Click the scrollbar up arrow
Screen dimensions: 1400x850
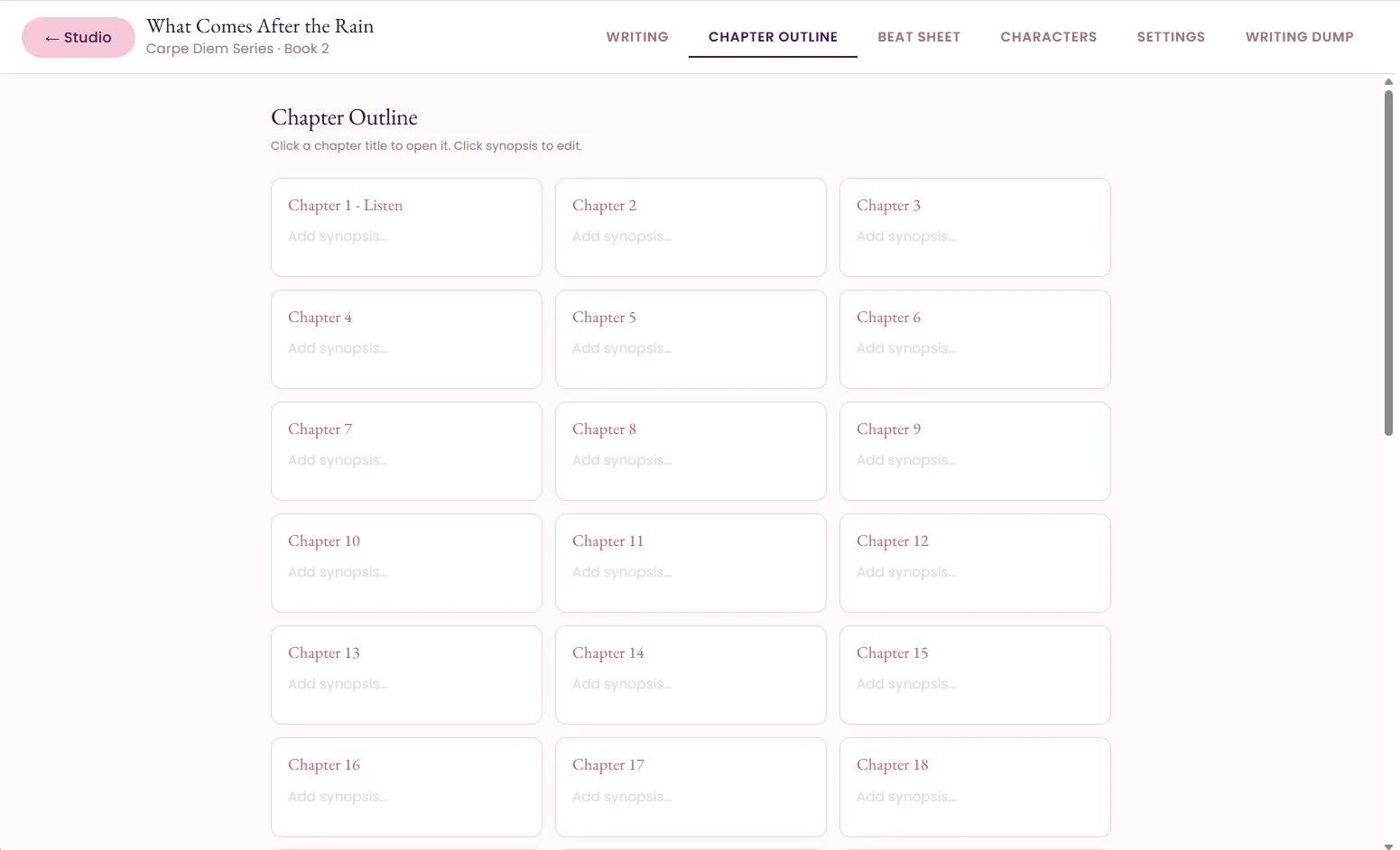[1388, 81]
